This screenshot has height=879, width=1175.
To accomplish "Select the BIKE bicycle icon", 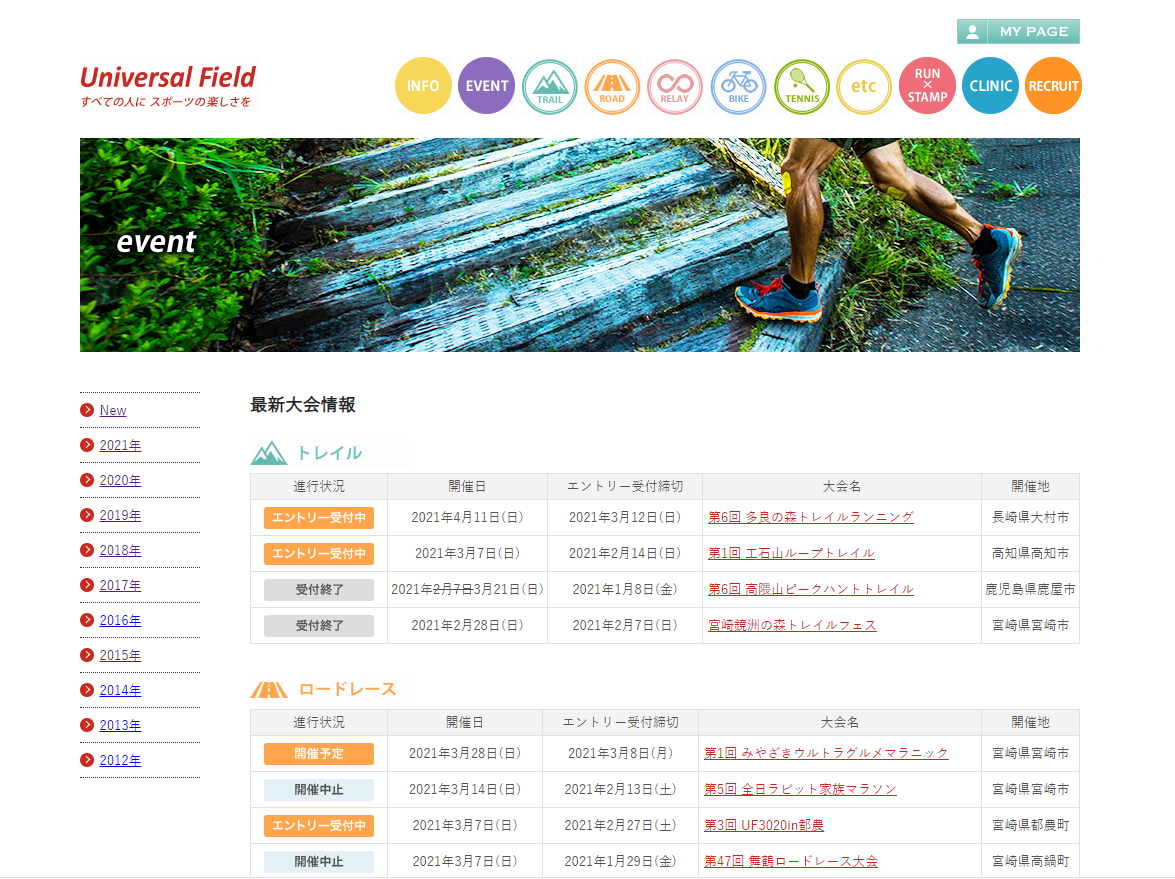I will pyautogui.click(x=738, y=87).
